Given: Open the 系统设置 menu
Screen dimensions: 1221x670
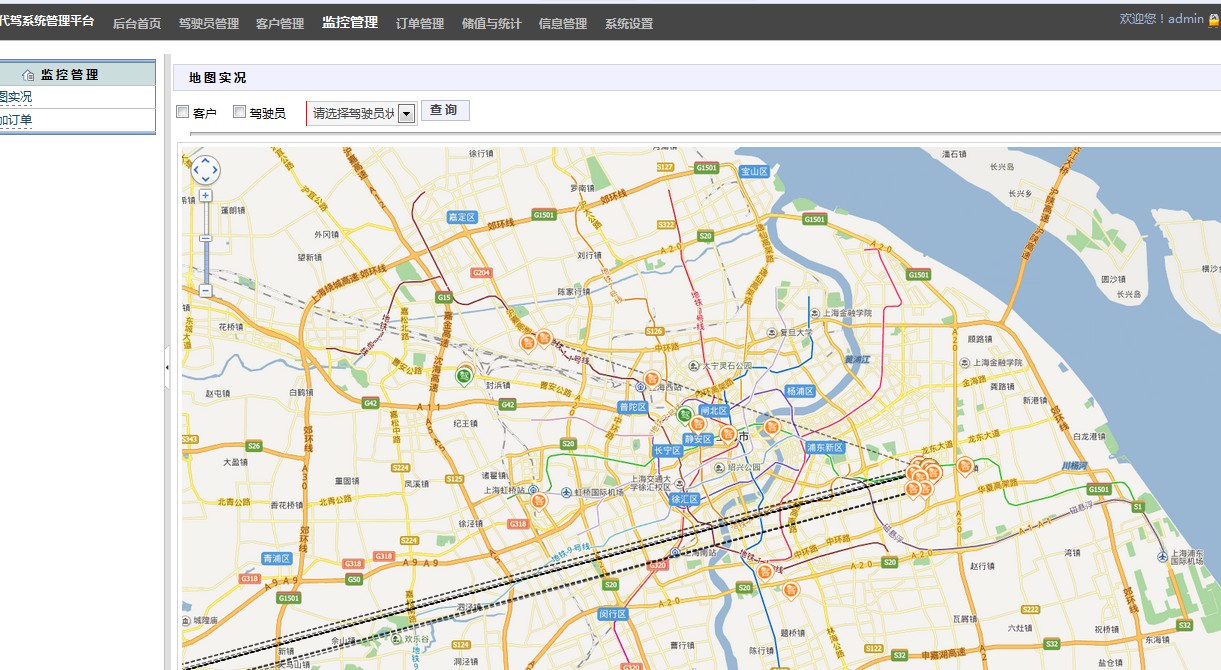Looking at the screenshot, I should tap(629, 23).
